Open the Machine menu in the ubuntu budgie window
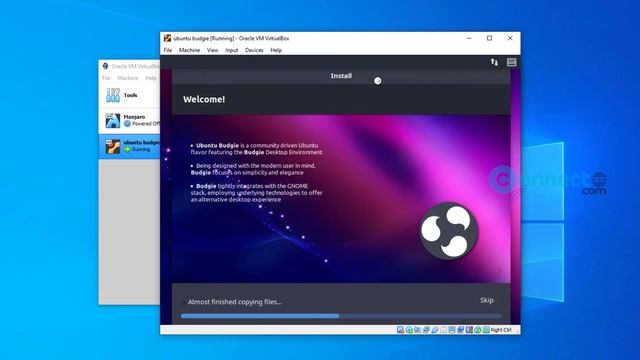640x360 pixels. click(189, 50)
